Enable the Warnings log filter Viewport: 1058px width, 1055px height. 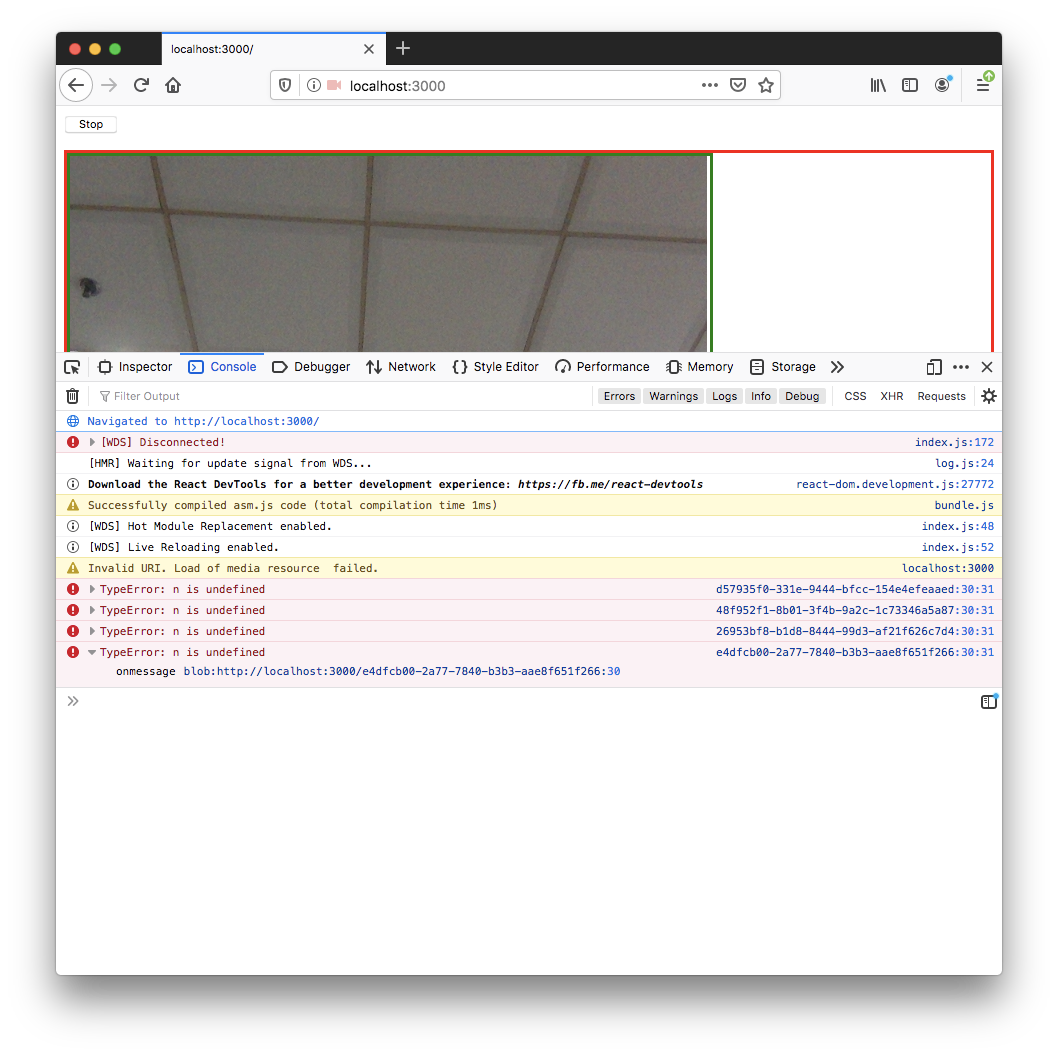673,396
